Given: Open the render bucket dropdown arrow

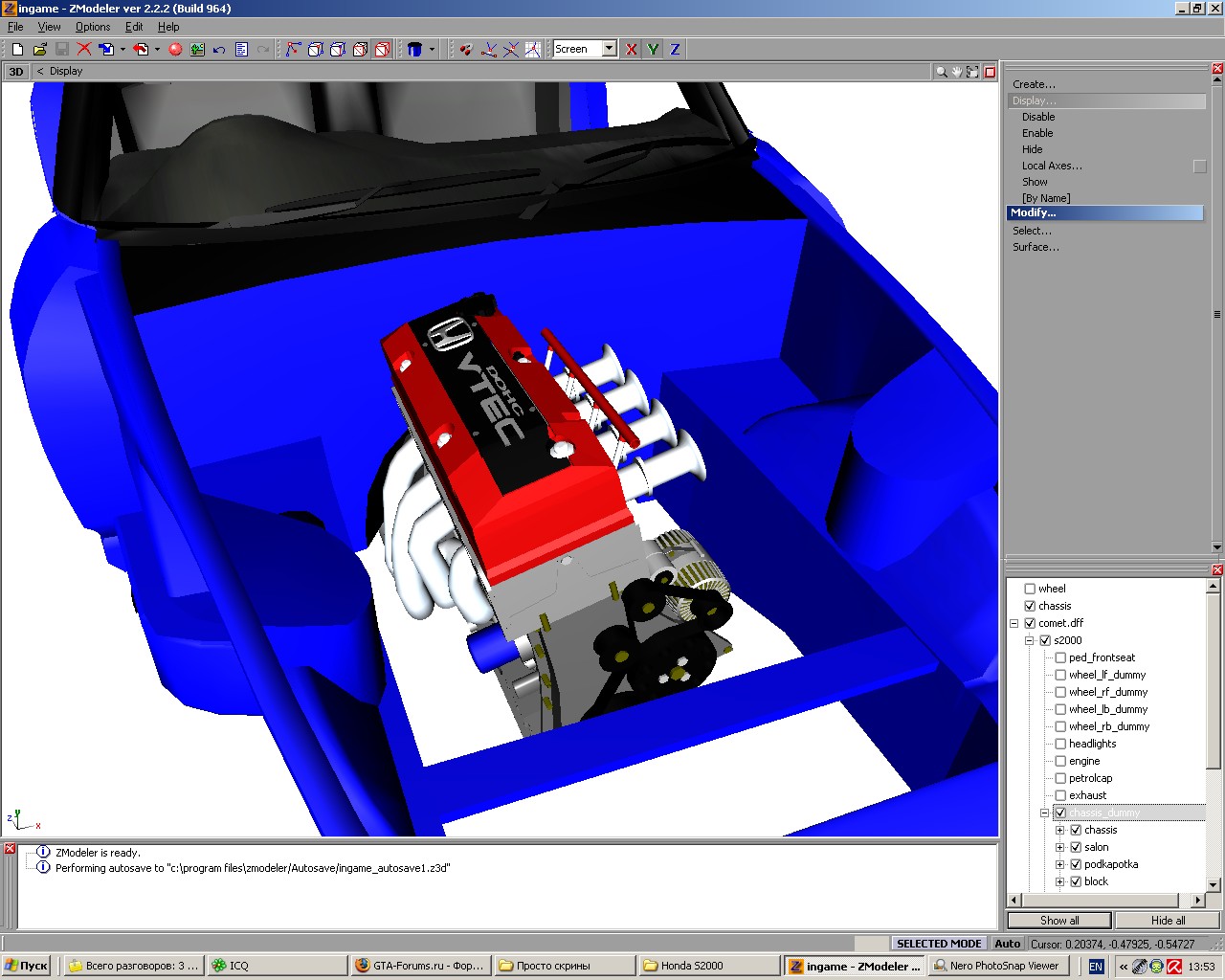Looking at the screenshot, I should 432,49.
